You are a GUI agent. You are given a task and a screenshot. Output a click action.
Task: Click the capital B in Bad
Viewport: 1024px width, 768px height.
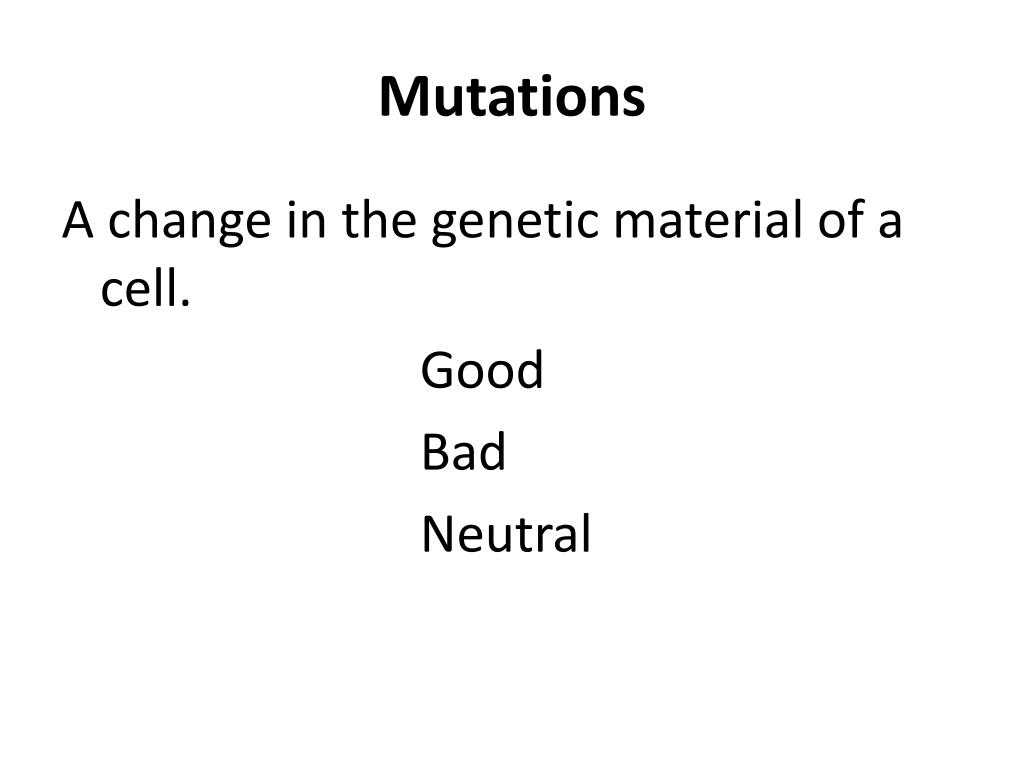(433, 452)
